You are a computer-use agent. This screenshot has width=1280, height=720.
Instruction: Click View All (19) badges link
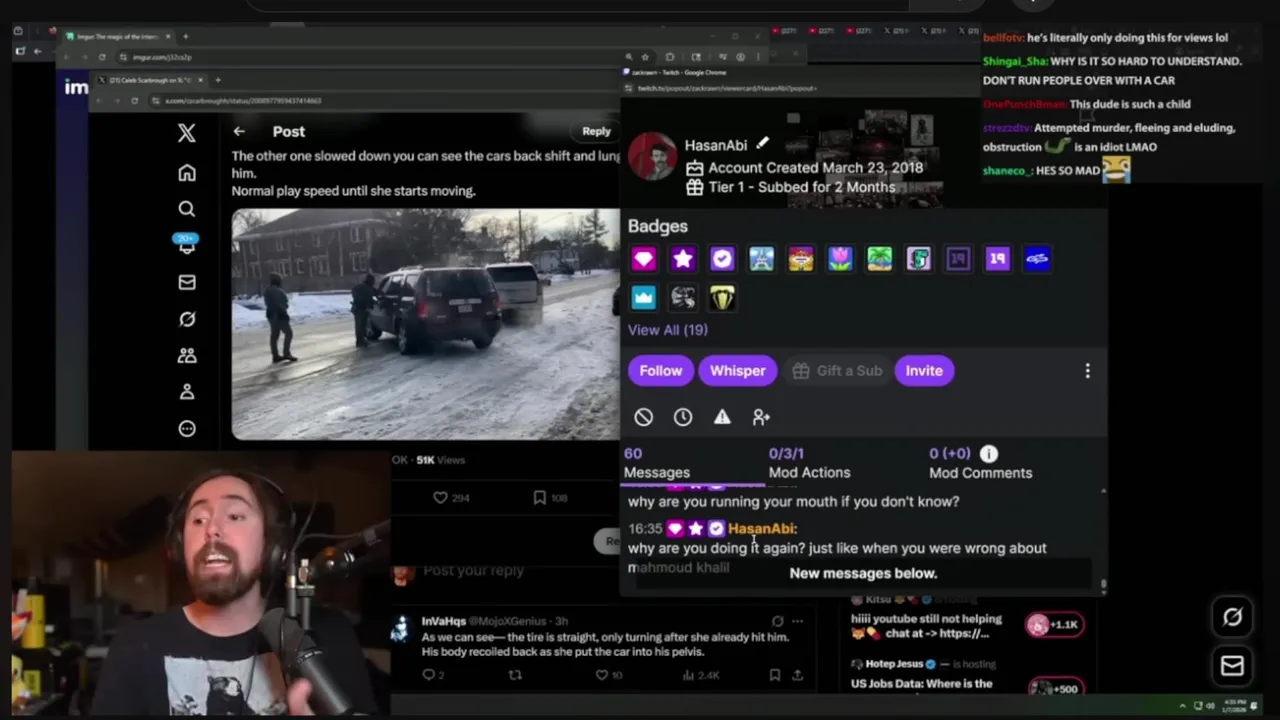click(x=668, y=329)
